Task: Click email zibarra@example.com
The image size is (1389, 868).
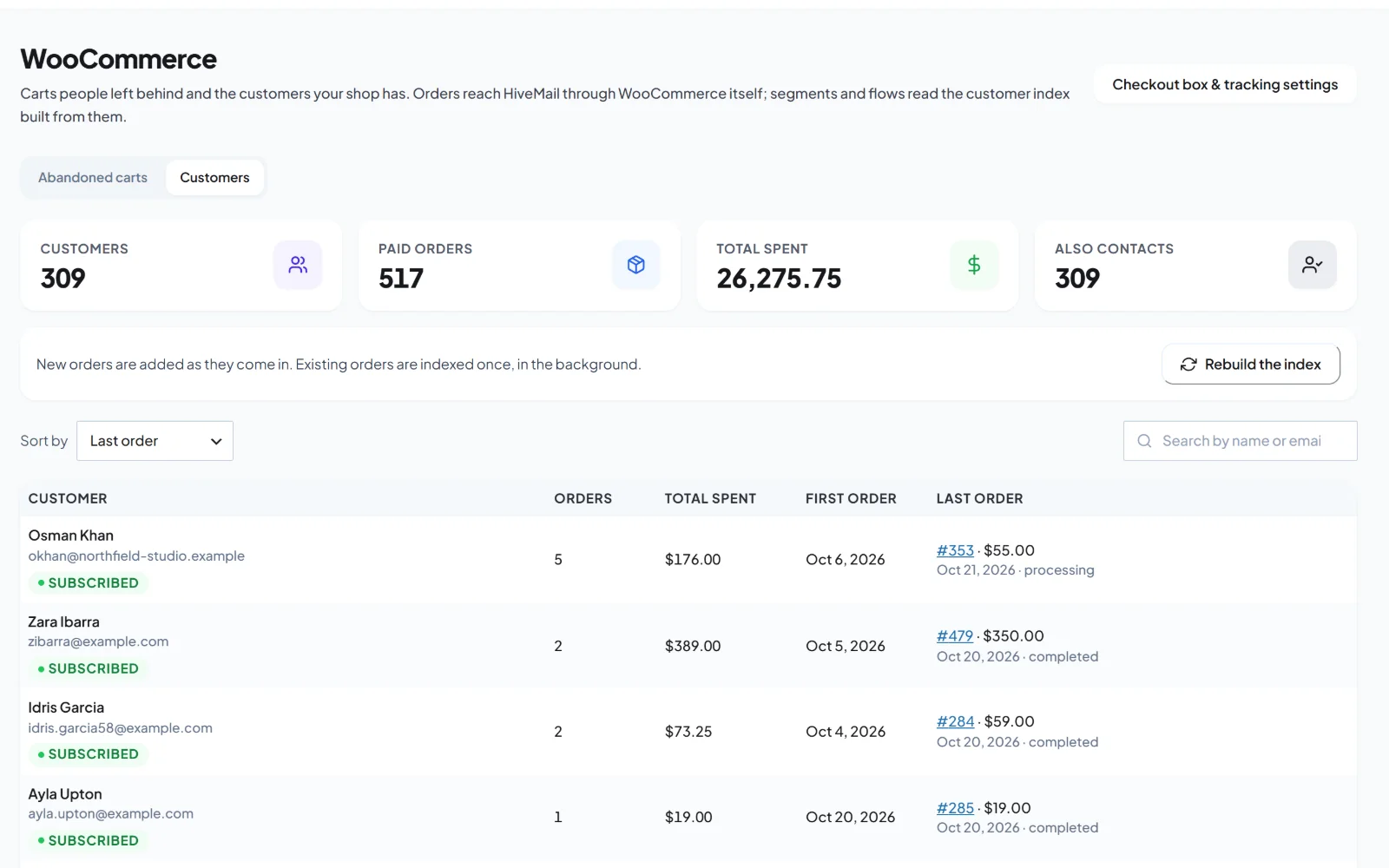Action: (x=98, y=641)
